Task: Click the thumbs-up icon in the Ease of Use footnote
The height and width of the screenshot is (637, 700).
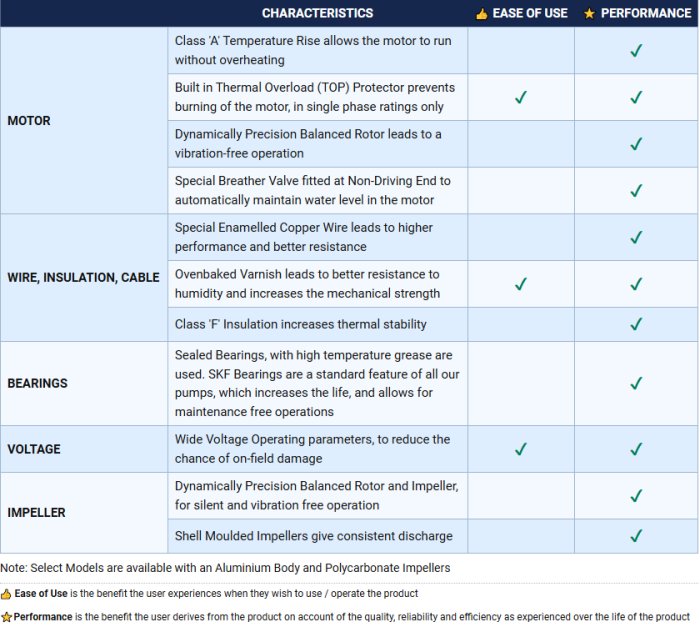Action: point(6,594)
